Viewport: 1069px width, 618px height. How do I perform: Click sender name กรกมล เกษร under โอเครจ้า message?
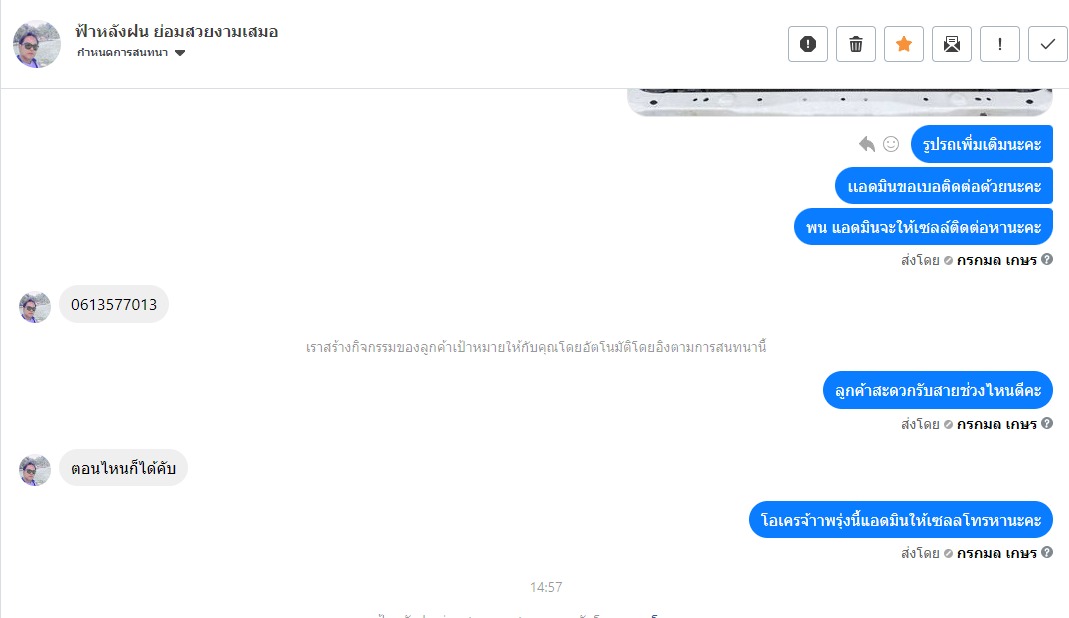coord(996,553)
